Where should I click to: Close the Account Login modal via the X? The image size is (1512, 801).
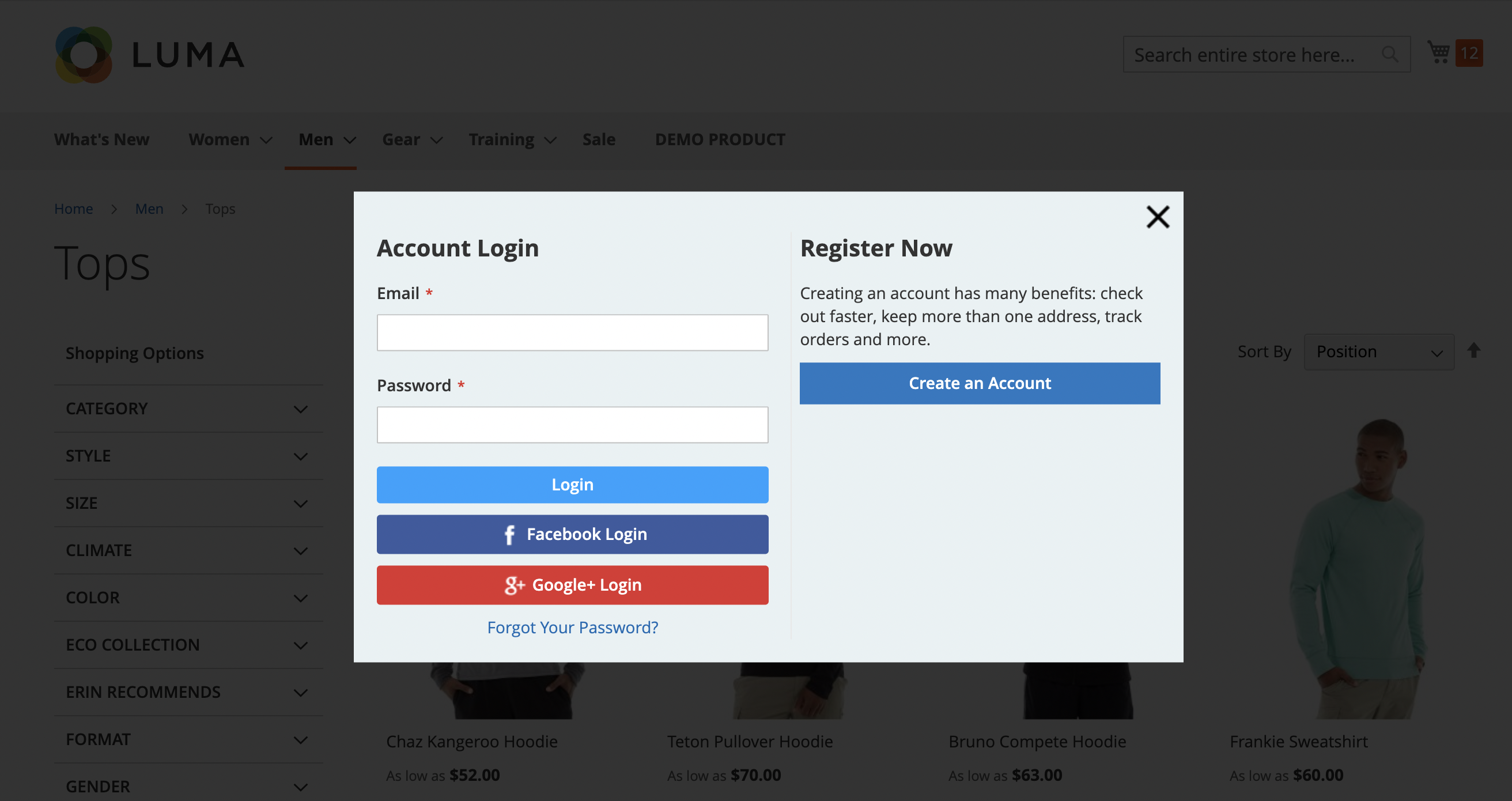pyautogui.click(x=1157, y=217)
